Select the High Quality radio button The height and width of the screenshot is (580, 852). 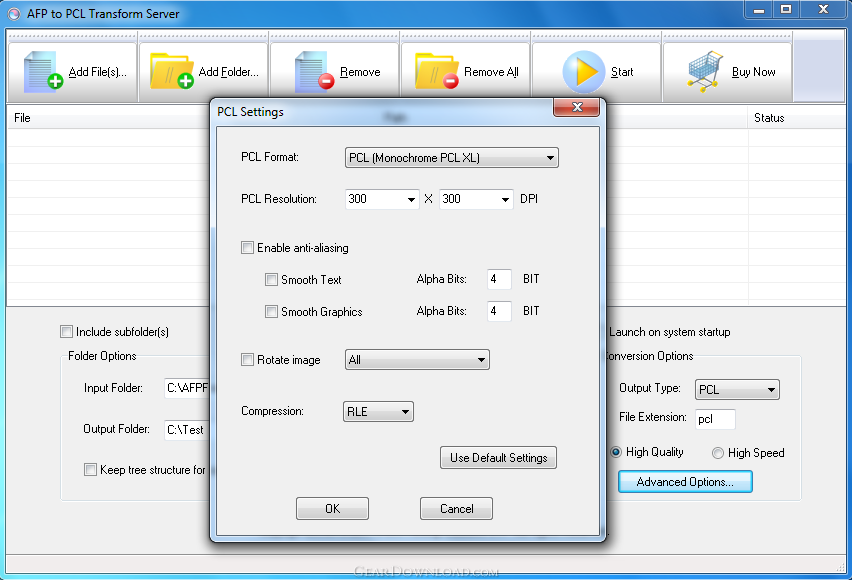coord(616,452)
